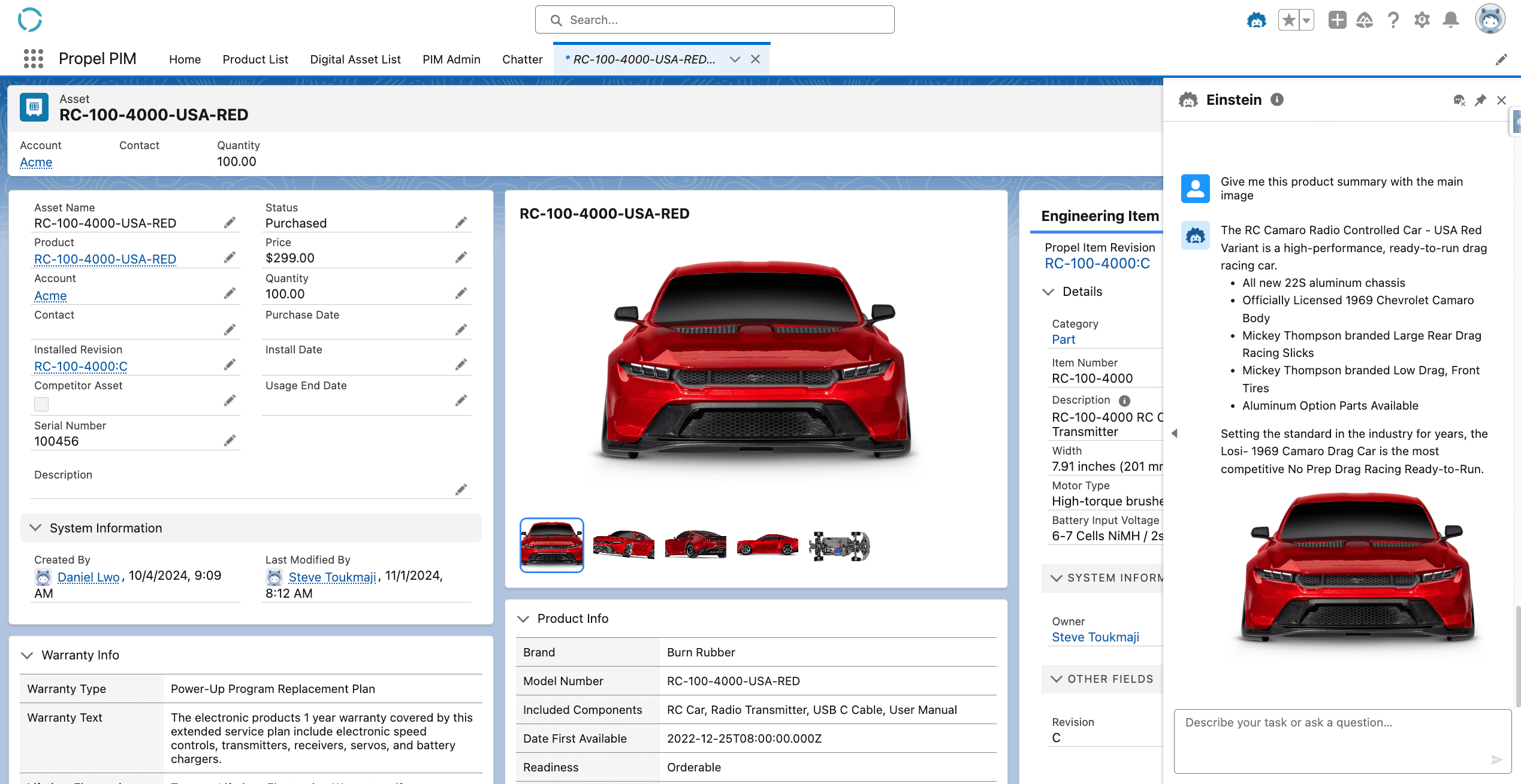The height and width of the screenshot is (784, 1521).
Task: Select the front-view car thumbnail
Action: point(551,545)
